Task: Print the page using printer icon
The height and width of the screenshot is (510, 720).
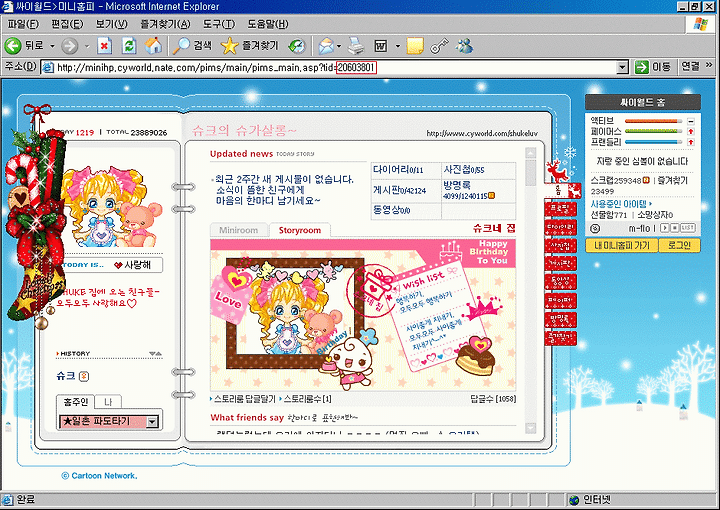Action: click(x=355, y=46)
